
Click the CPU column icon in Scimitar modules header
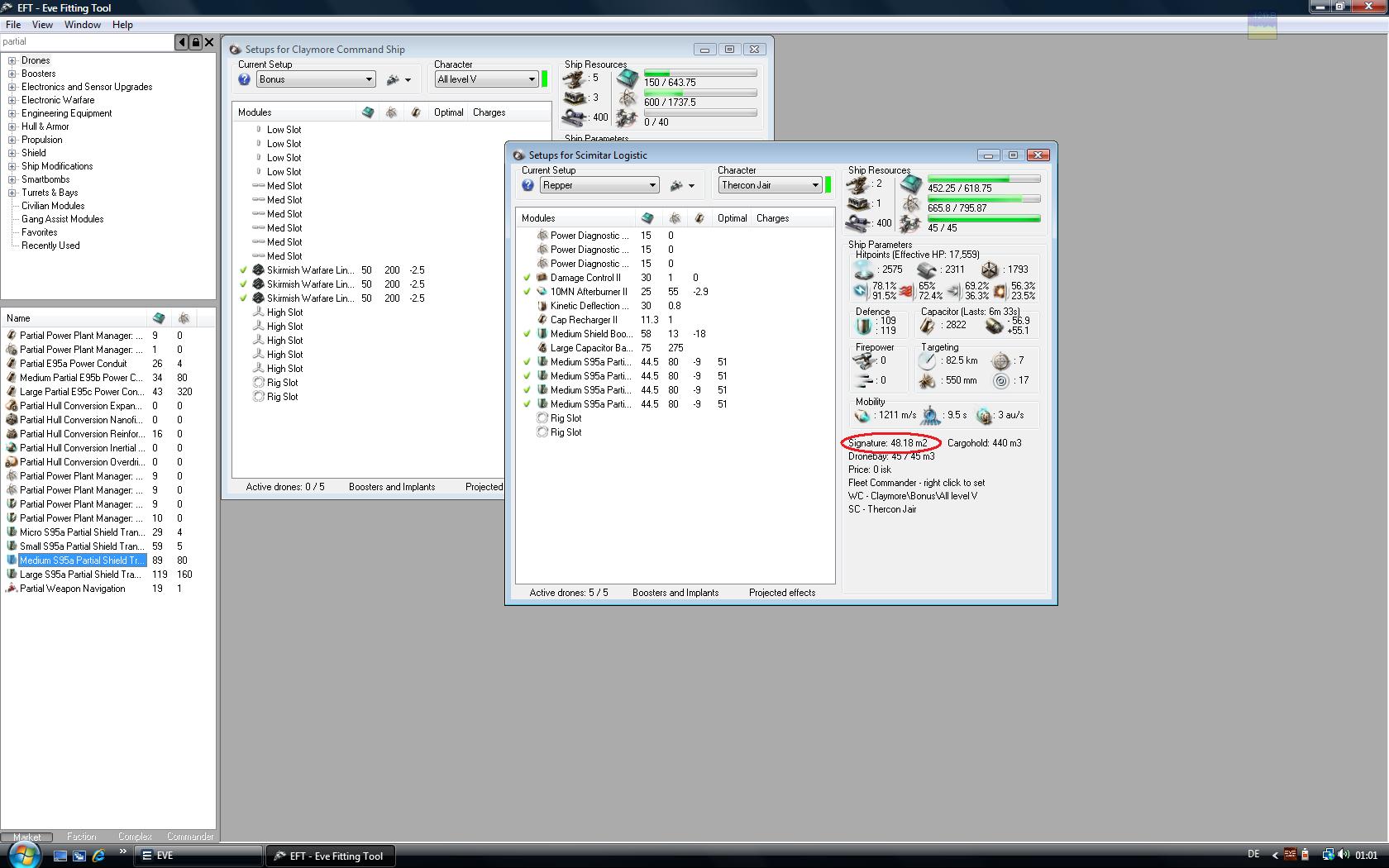647,218
